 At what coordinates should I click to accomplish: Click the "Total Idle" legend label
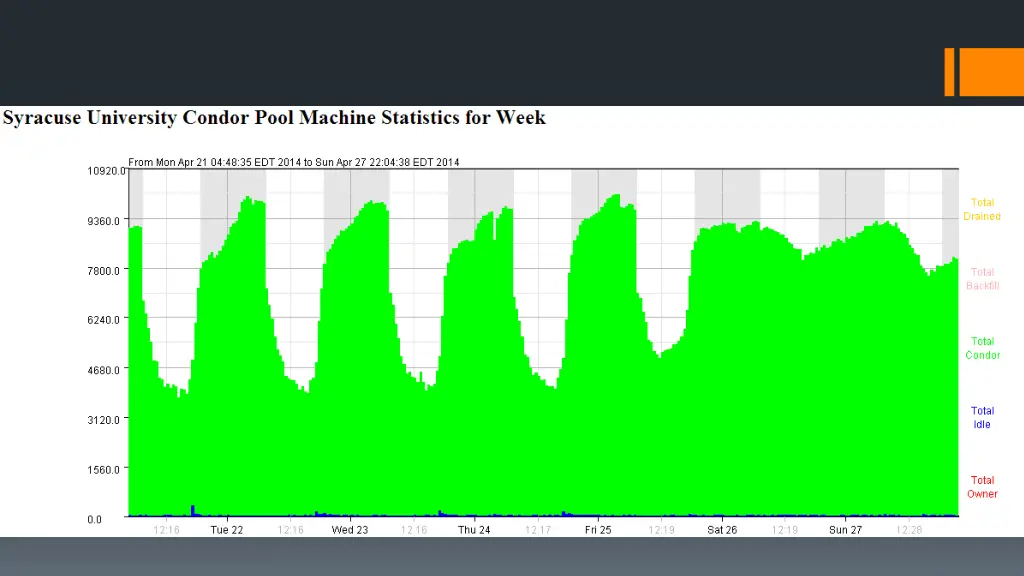click(982, 417)
